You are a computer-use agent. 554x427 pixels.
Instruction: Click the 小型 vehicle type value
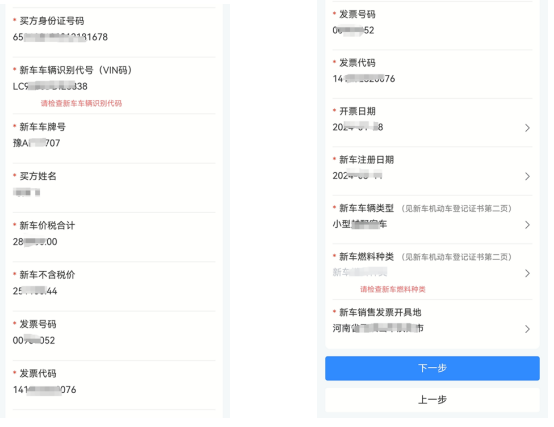pyautogui.click(x=360, y=224)
